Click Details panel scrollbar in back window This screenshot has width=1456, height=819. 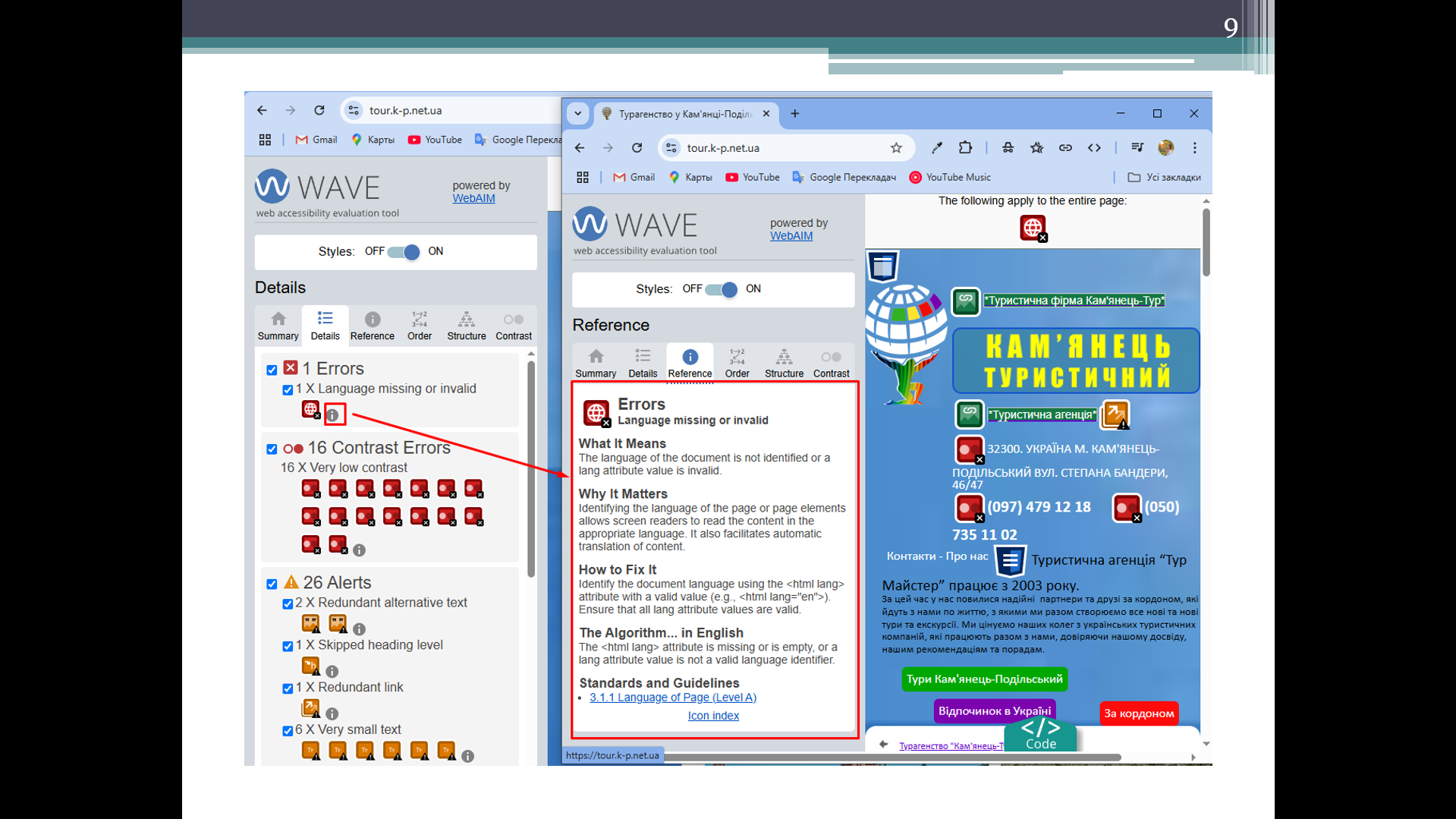pyautogui.click(x=531, y=469)
